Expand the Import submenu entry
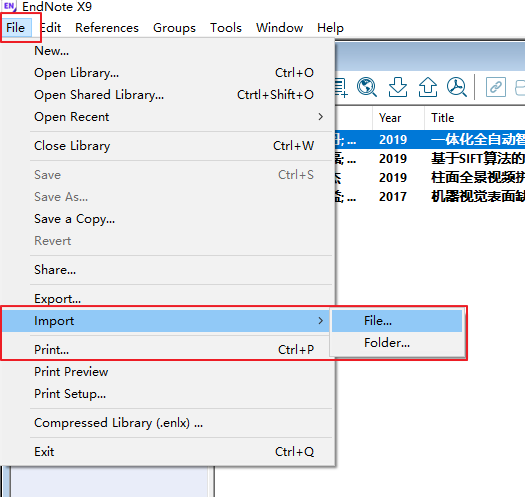The width and height of the screenshot is (525, 497). [166, 321]
